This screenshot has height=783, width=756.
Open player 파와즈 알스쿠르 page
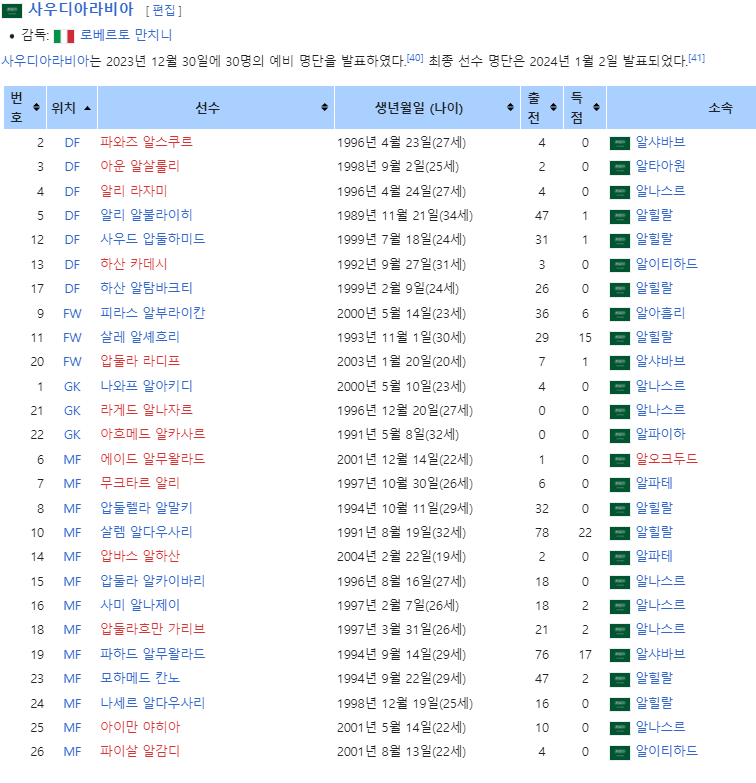point(146,142)
